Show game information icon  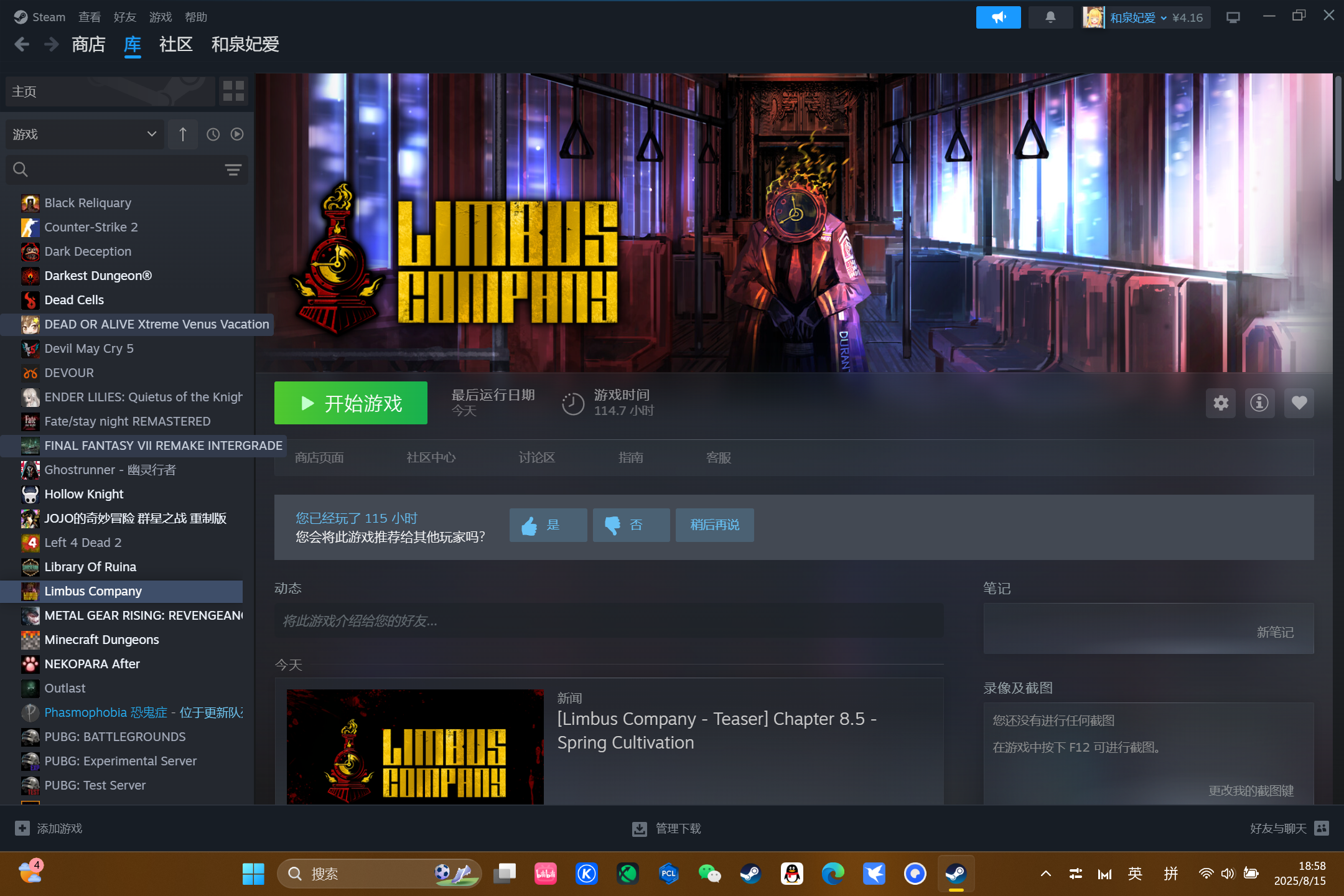(1259, 403)
